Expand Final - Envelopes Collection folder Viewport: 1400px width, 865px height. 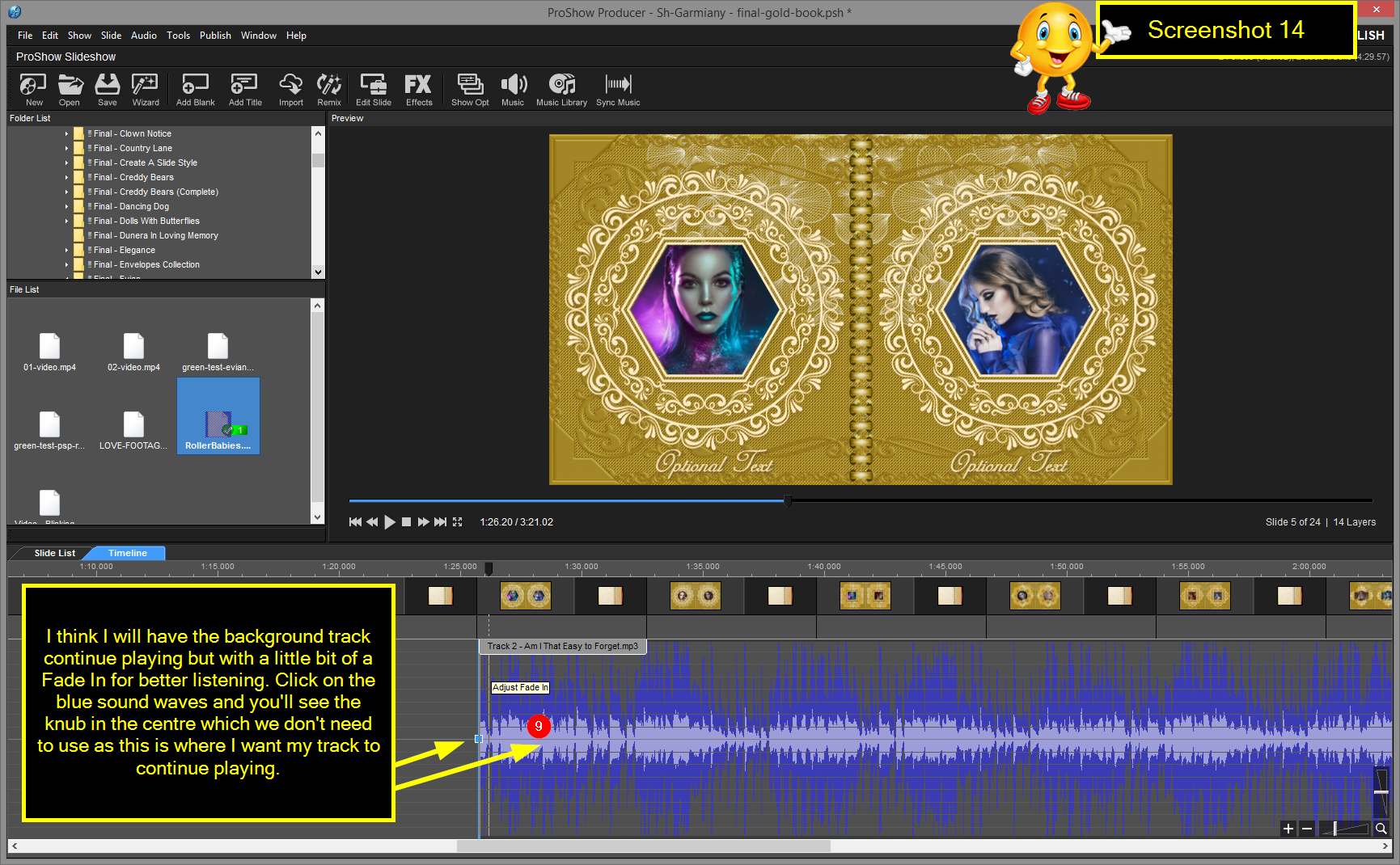(x=66, y=265)
